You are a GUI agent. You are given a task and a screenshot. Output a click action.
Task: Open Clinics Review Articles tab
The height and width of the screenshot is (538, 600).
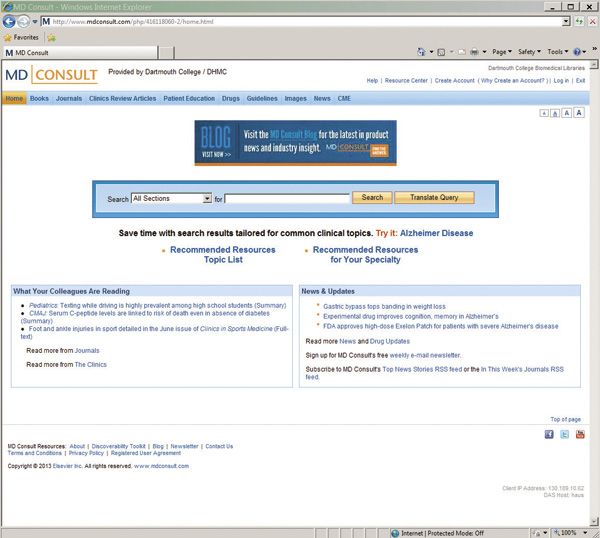pyautogui.click(x=122, y=98)
